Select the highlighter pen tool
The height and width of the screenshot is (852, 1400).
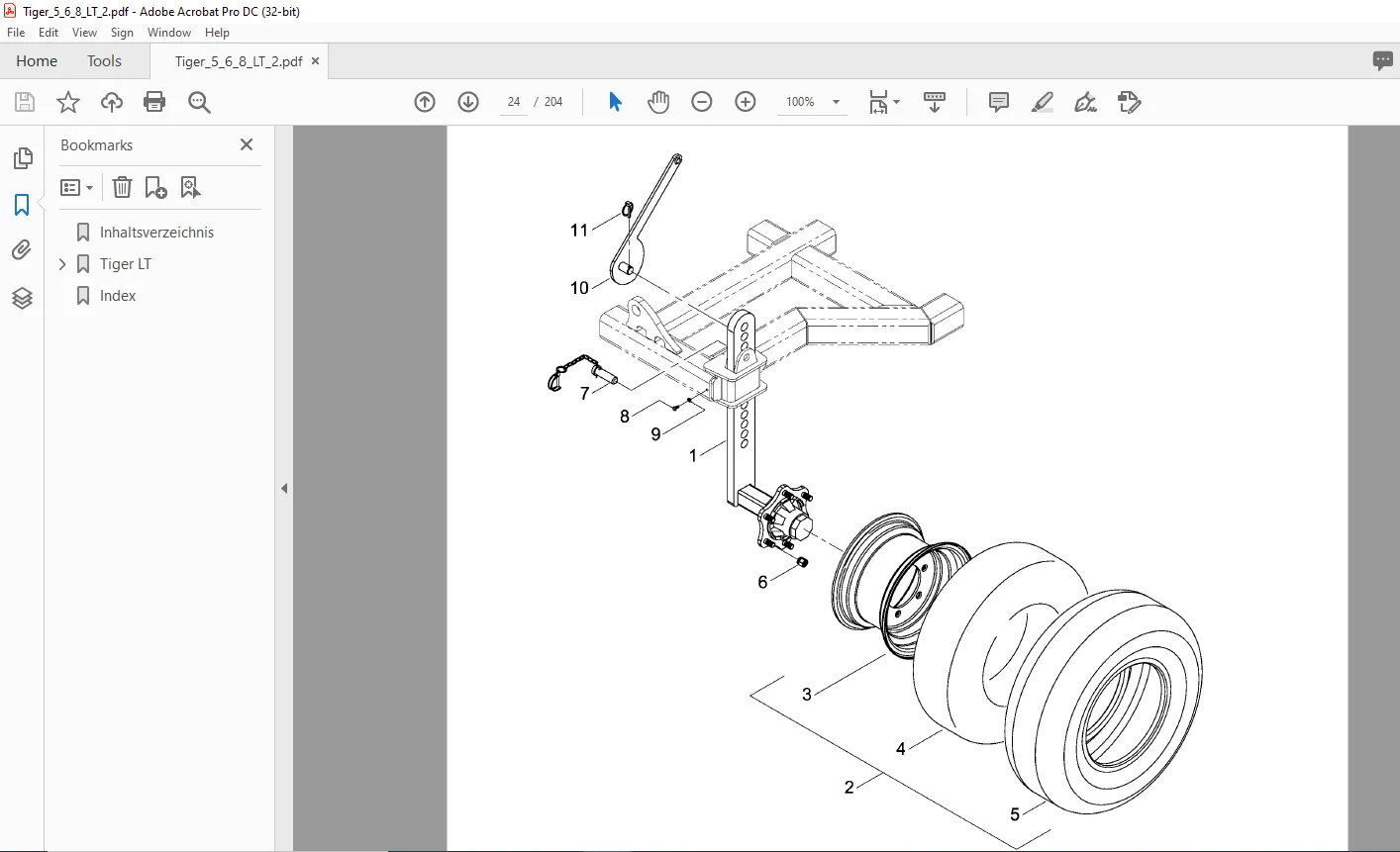(1043, 102)
